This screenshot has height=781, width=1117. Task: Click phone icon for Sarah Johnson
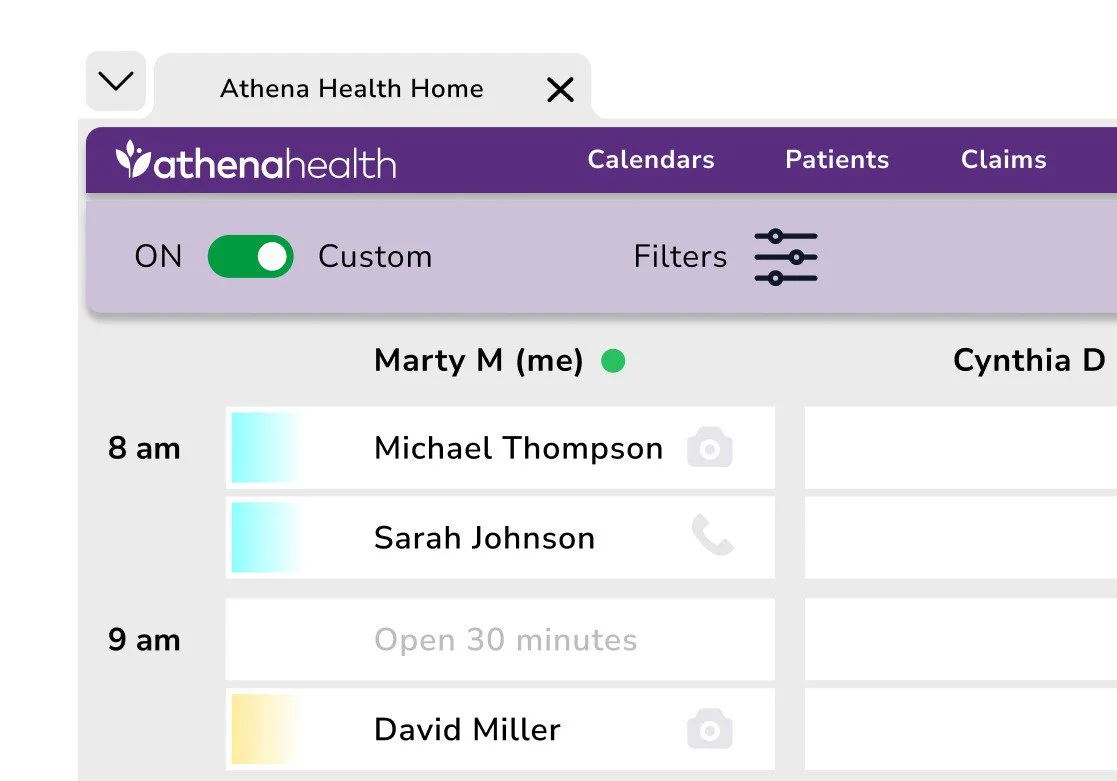(x=712, y=538)
